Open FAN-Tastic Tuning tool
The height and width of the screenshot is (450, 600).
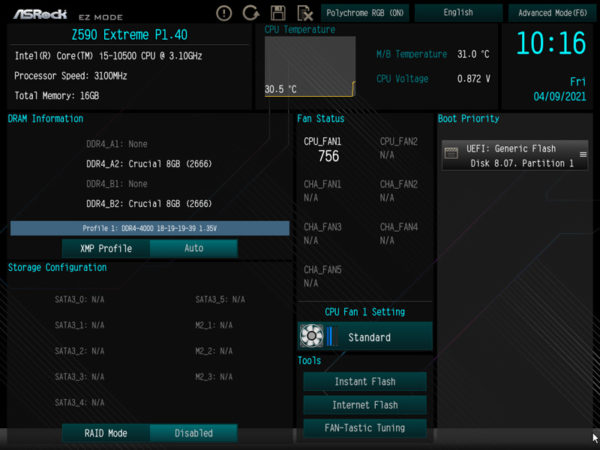point(365,428)
